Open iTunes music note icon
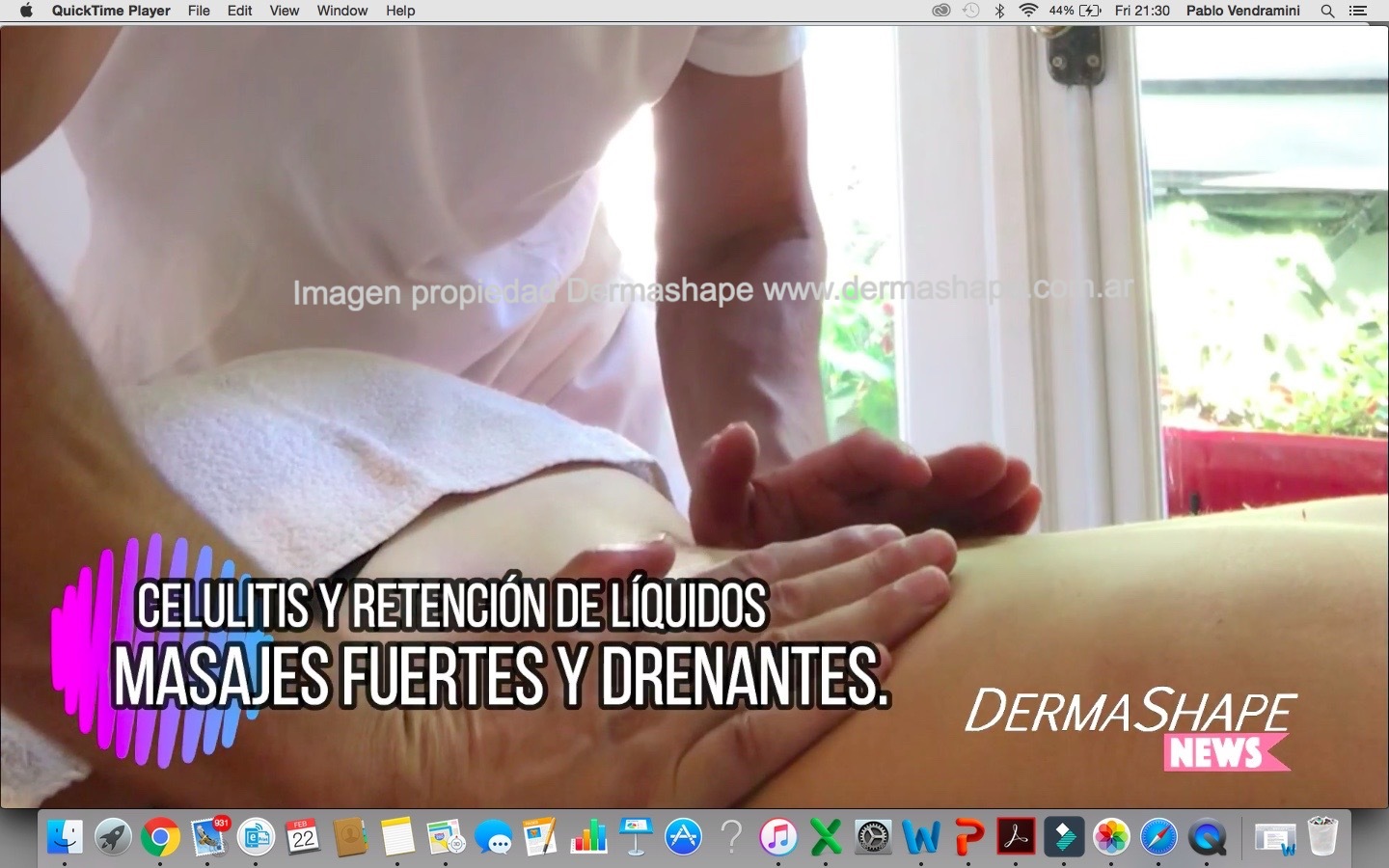This screenshot has height=868, width=1389. 777,837
